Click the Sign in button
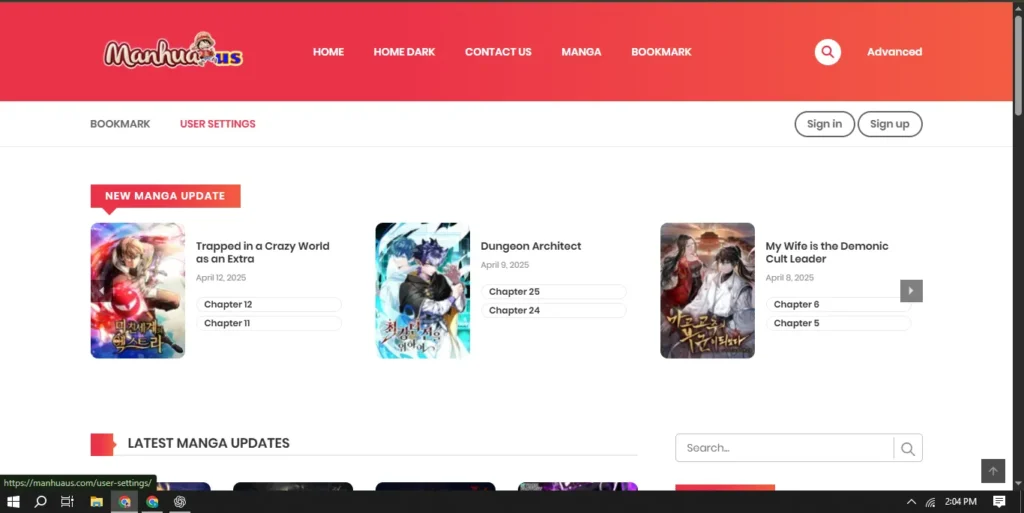This screenshot has height=513, width=1024. [824, 124]
